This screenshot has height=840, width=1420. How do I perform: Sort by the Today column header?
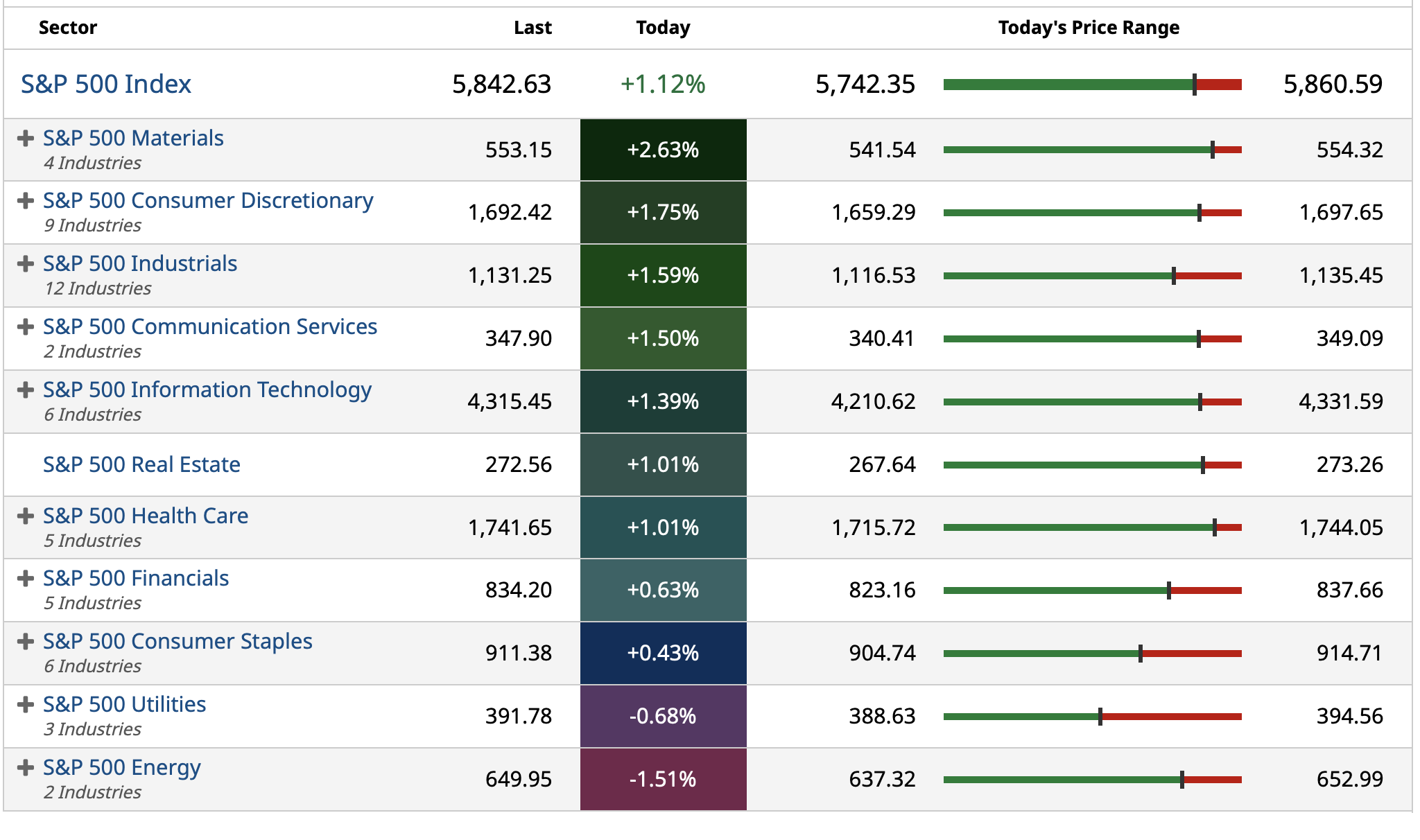[x=663, y=28]
